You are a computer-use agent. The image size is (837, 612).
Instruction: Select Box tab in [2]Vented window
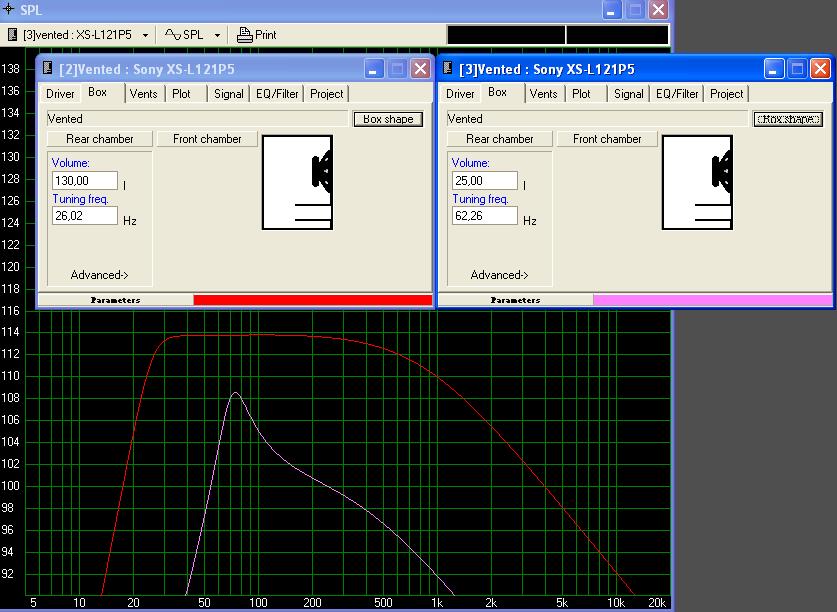click(98, 92)
